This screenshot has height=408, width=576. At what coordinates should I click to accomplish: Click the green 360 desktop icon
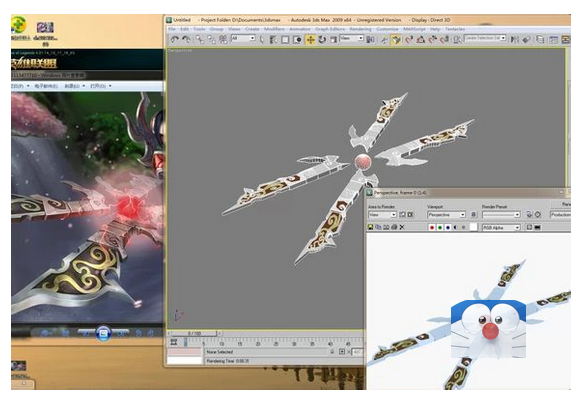(x=18, y=24)
